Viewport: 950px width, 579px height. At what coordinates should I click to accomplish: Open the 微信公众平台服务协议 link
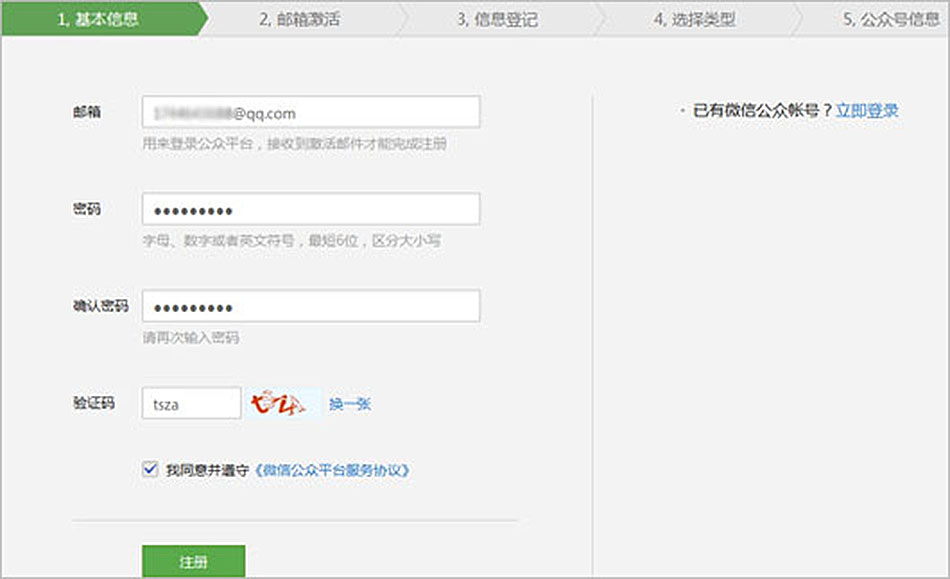click(x=333, y=469)
